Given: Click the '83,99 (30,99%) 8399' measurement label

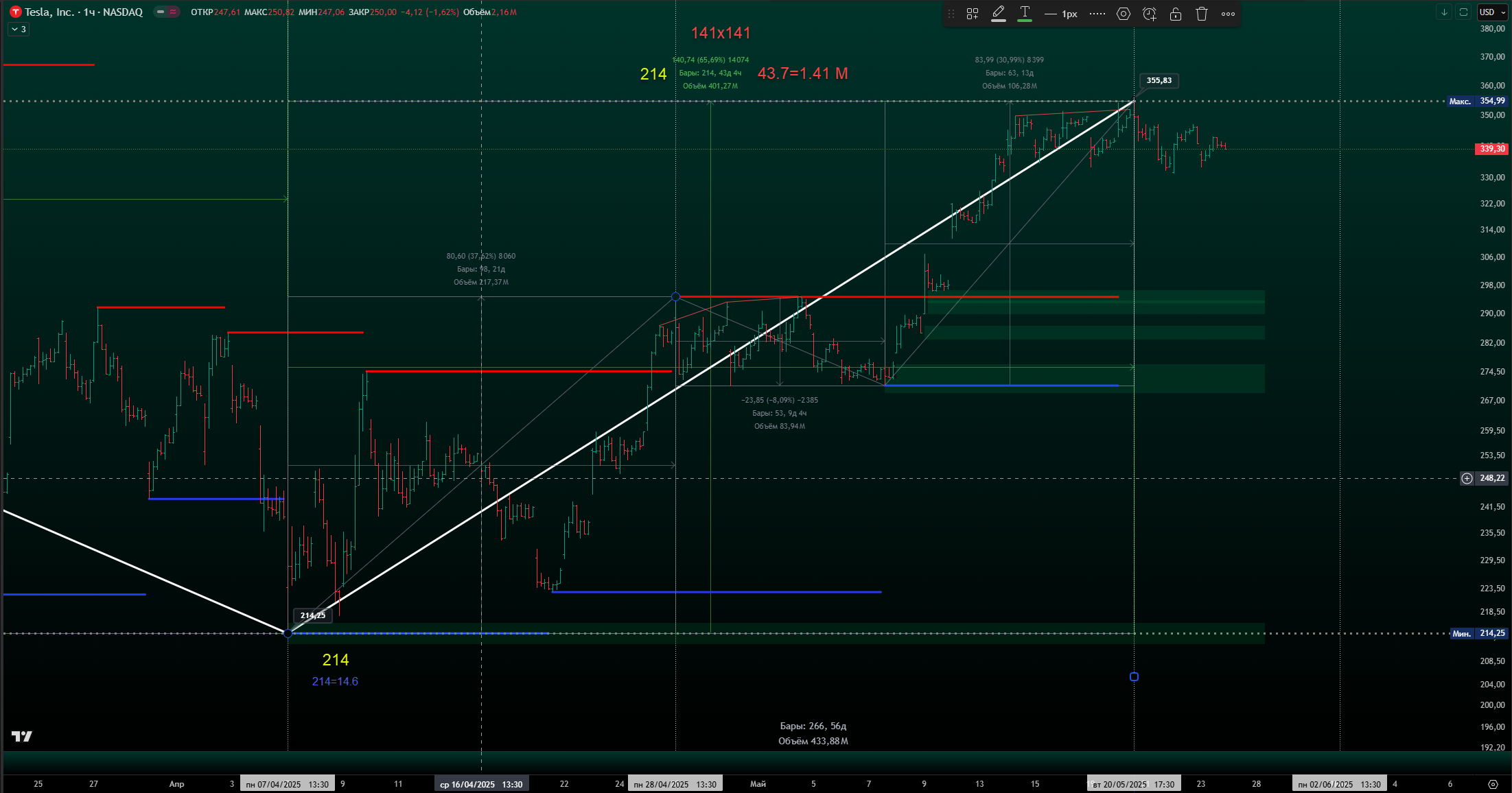Looking at the screenshot, I should (x=1010, y=60).
